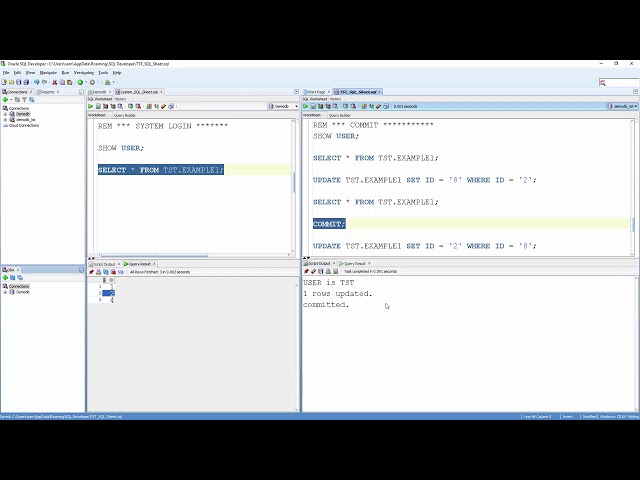Click rollback icon in right TST toolbar

[x=353, y=107]
